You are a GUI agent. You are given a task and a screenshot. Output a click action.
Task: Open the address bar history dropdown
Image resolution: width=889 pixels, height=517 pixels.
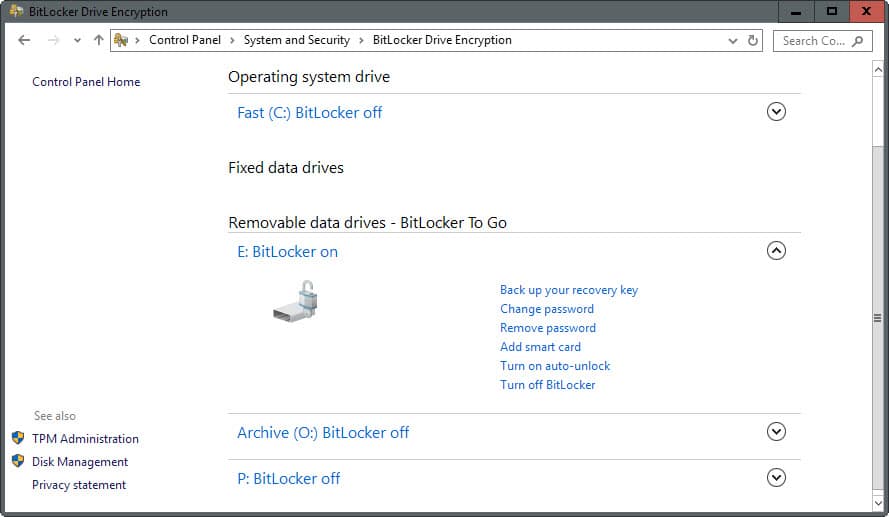tap(733, 41)
